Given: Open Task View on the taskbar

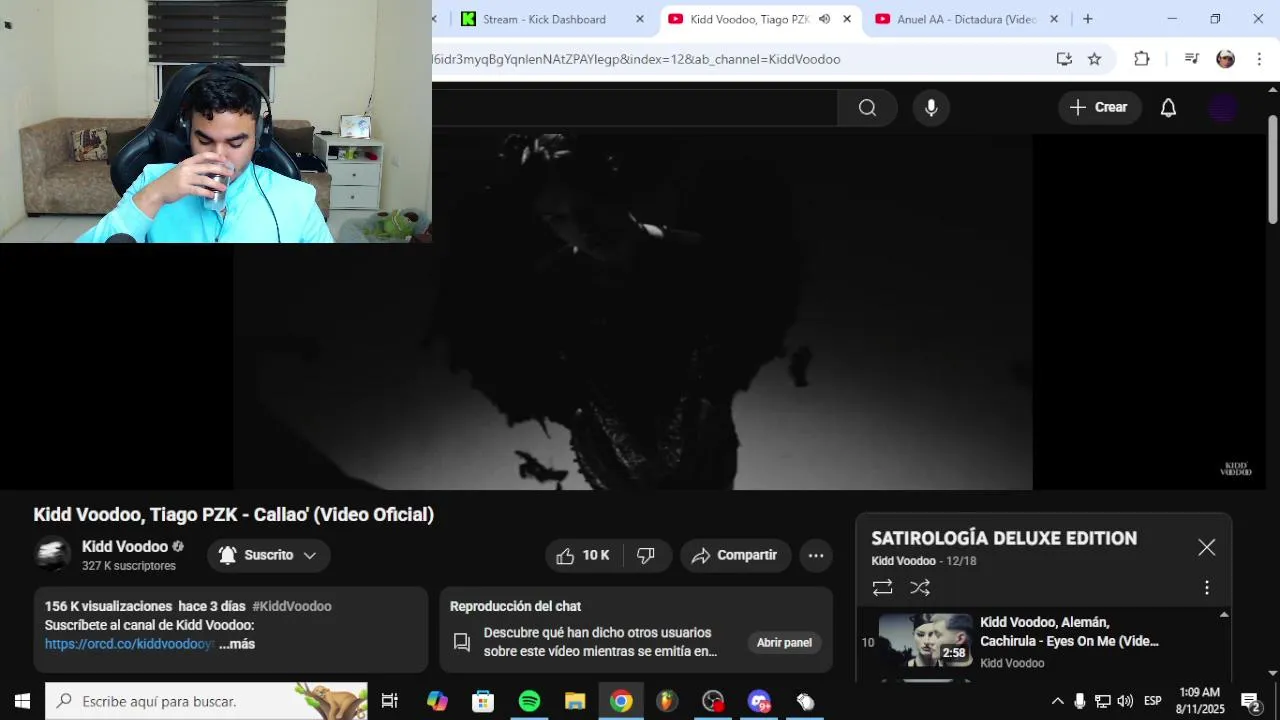Looking at the screenshot, I should pos(390,701).
